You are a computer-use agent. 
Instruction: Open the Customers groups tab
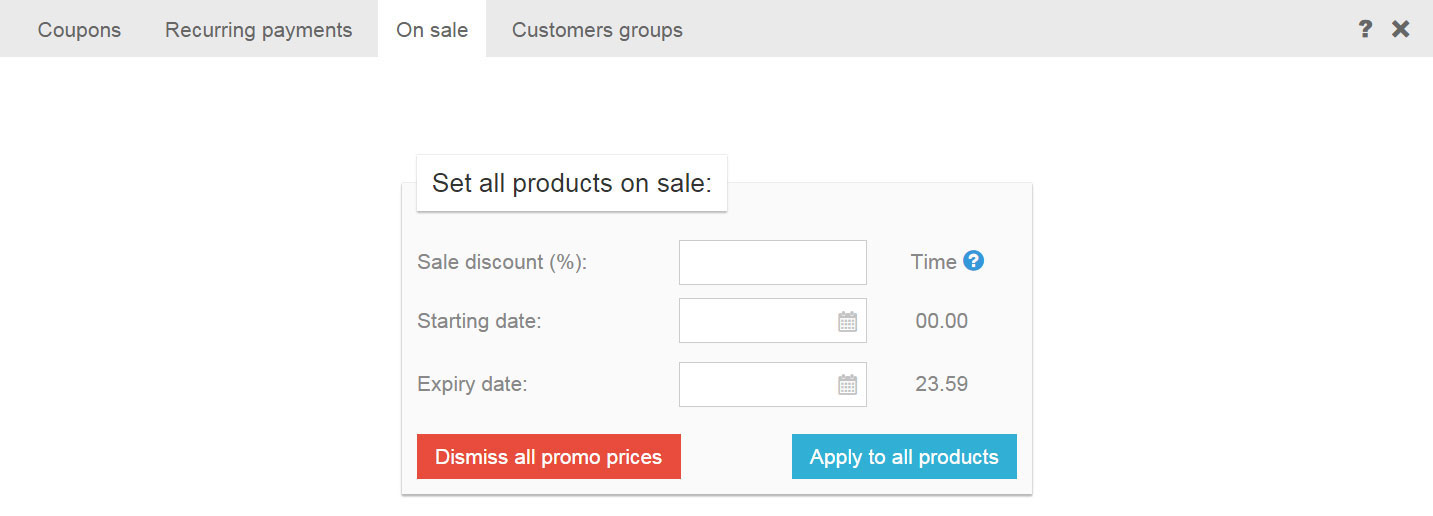coord(597,29)
